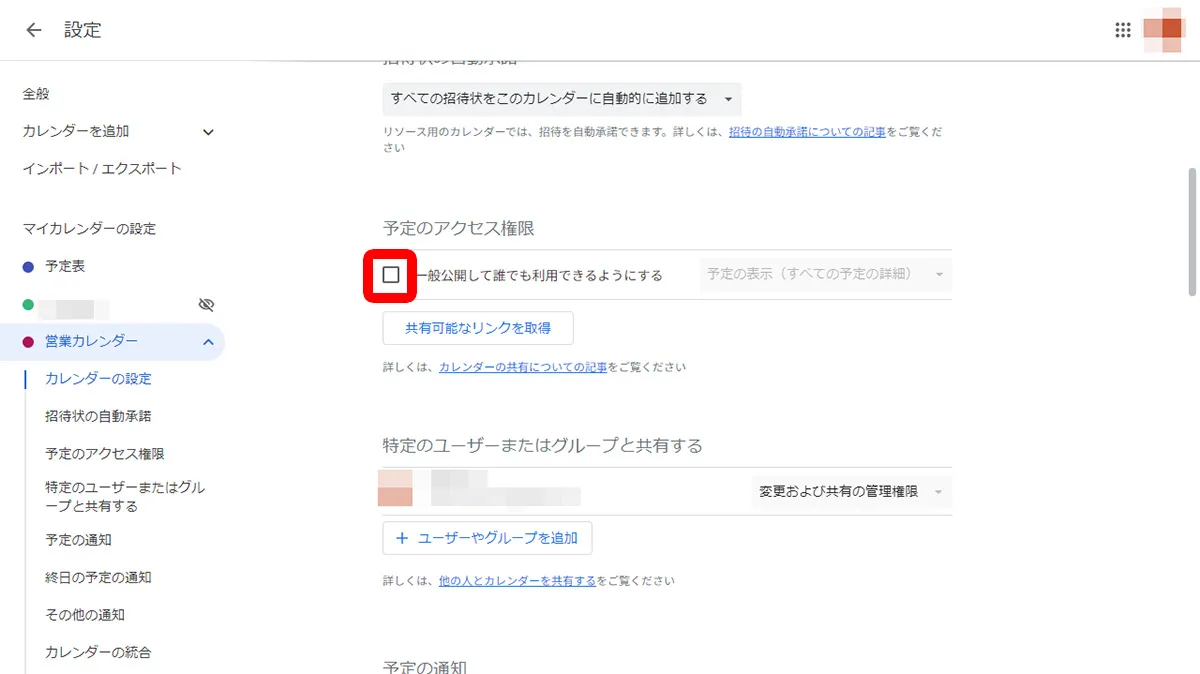Show the hidden calendar via the eye icon
This screenshot has width=1200, height=674.
206,304
